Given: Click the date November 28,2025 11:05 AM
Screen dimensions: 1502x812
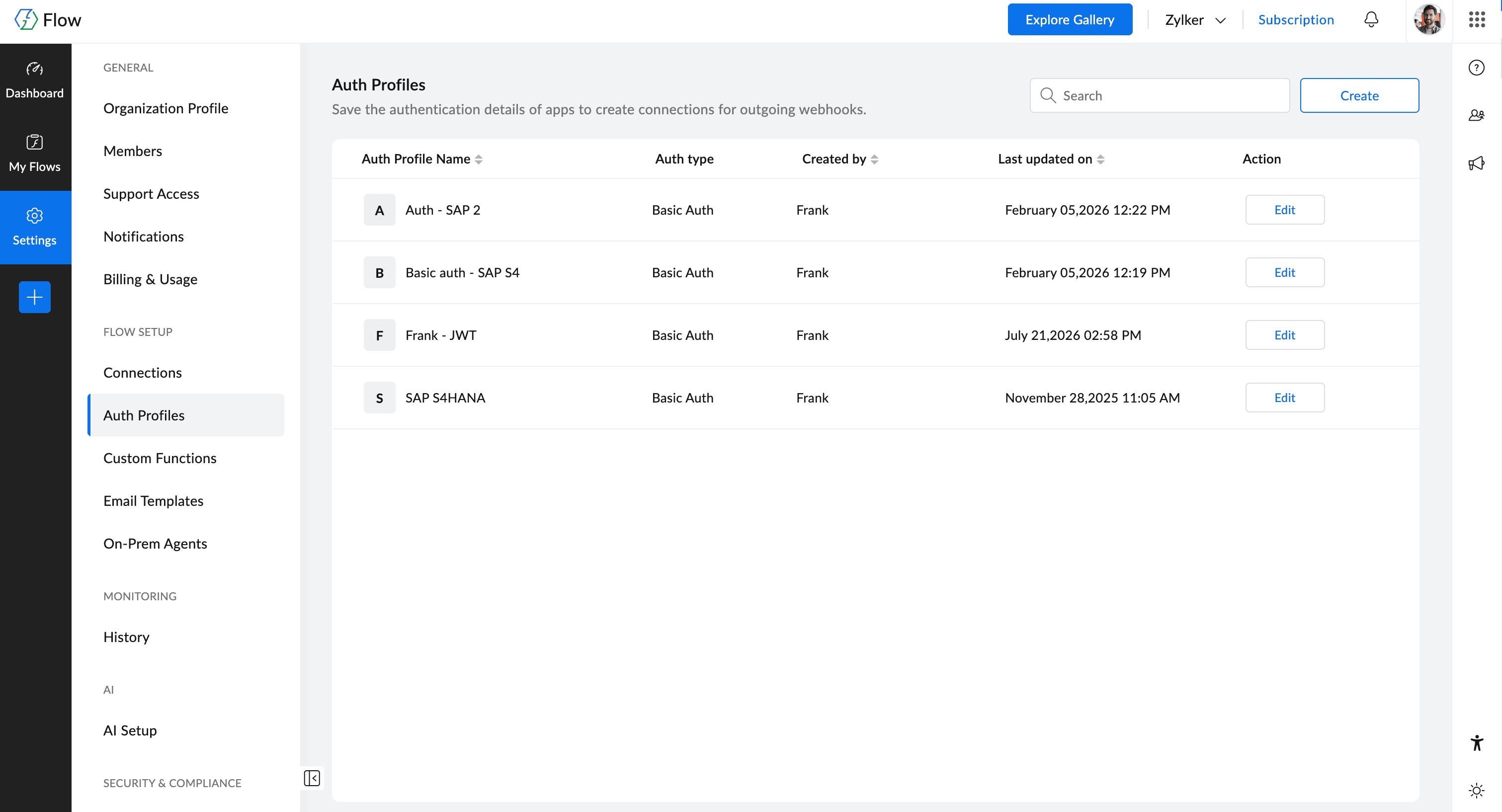Looking at the screenshot, I should click(x=1092, y=398).
